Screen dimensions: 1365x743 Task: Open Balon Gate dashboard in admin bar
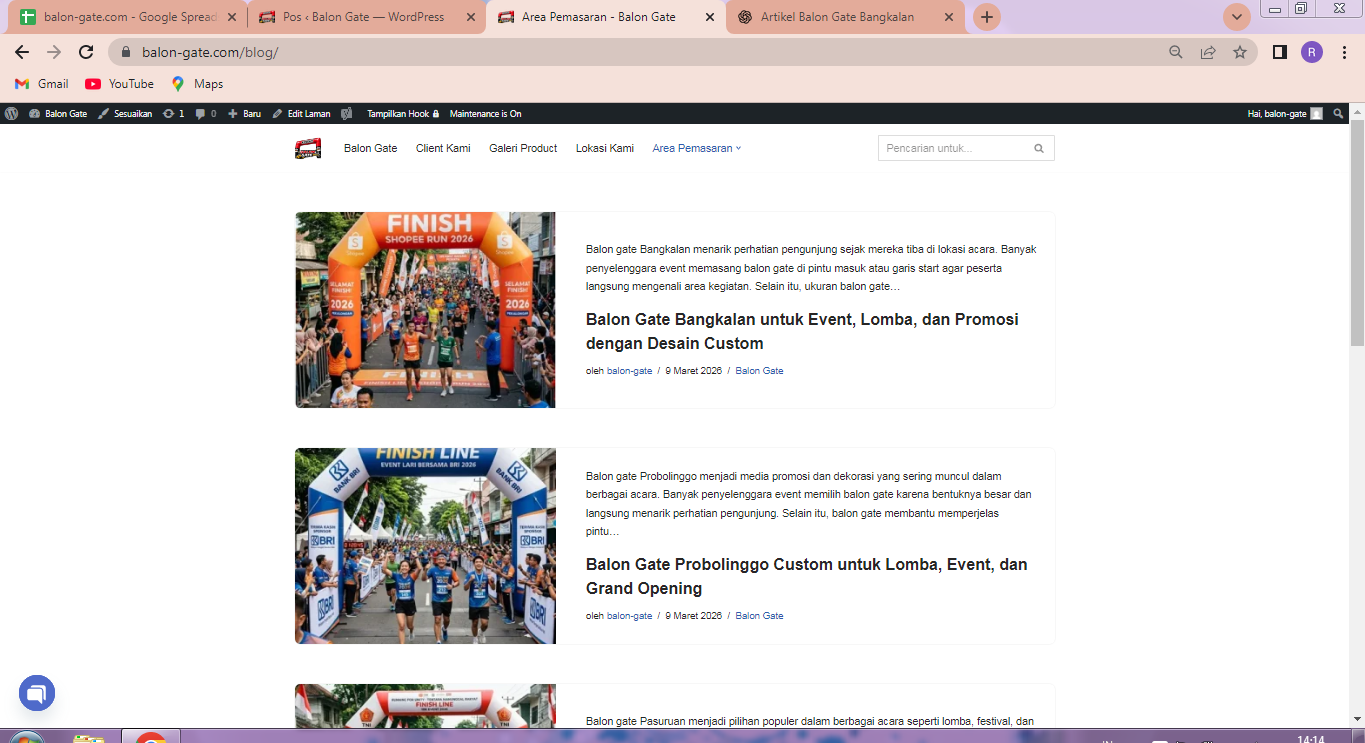click(58, 114)
